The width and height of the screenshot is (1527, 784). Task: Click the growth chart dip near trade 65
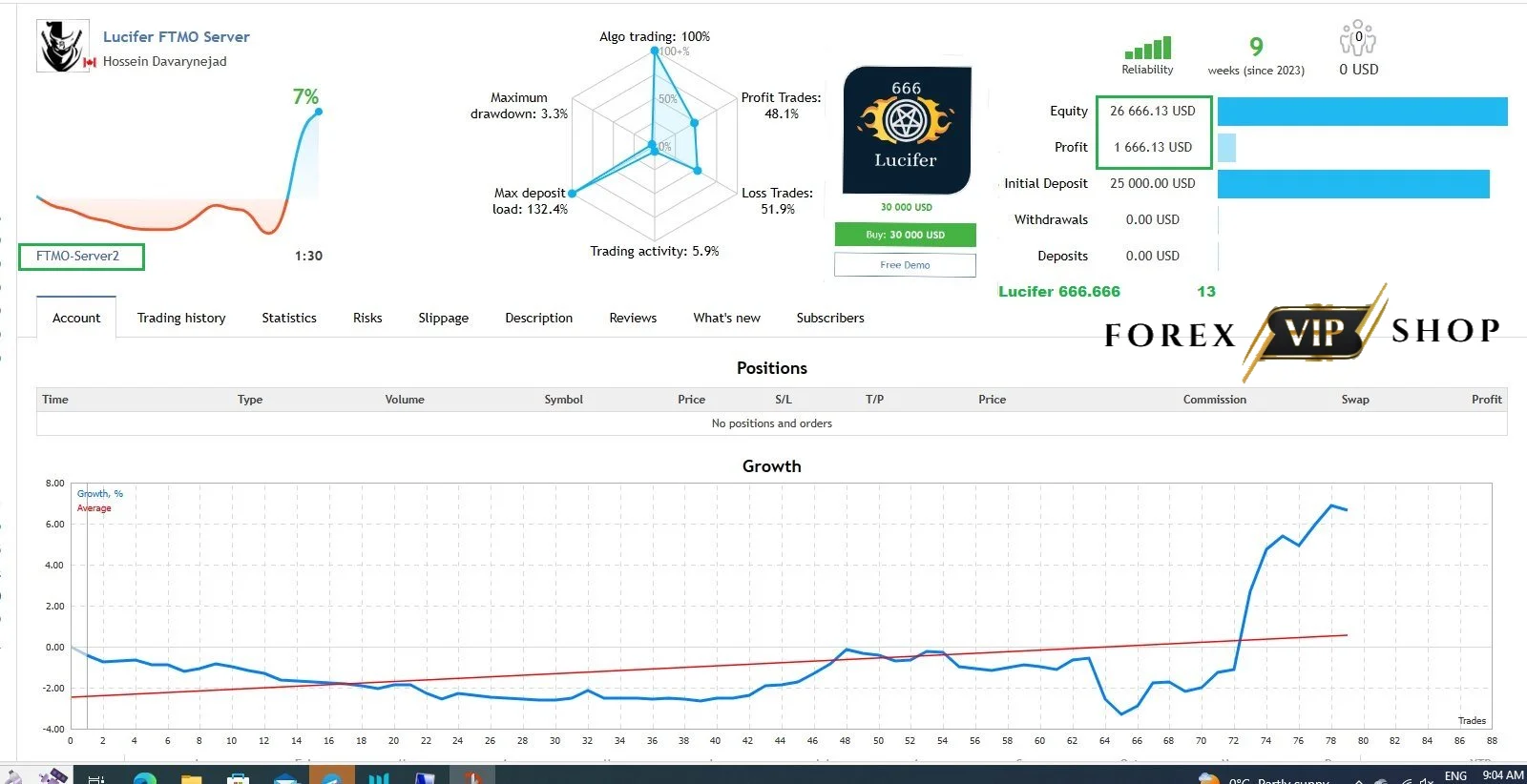tap(1122, 713)
